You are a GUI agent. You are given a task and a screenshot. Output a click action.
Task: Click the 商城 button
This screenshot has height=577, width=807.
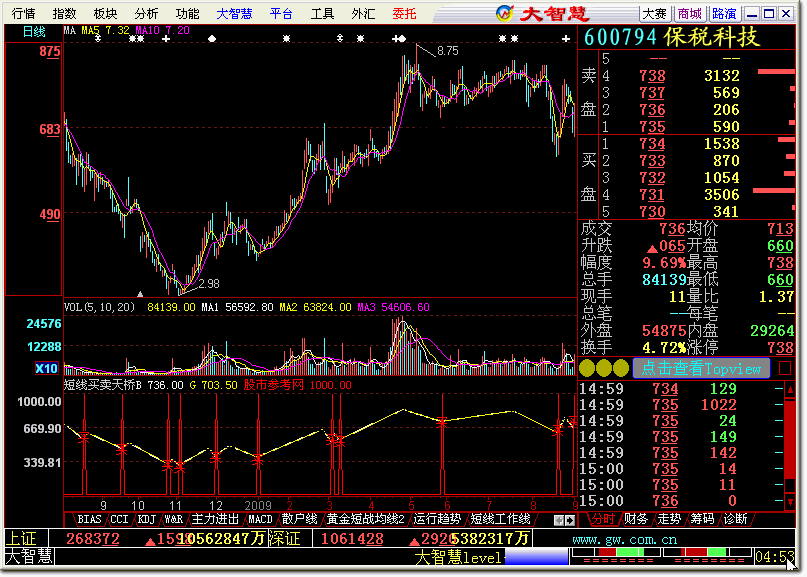pos(690,14)
